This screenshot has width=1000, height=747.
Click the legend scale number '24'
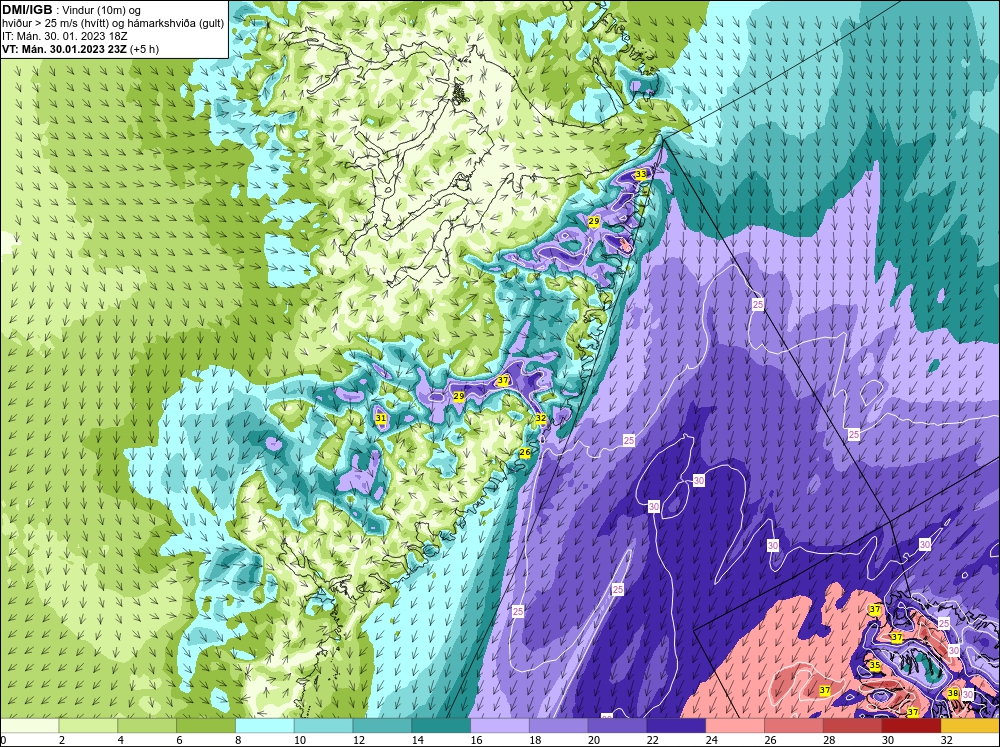[x=710, y=740]
